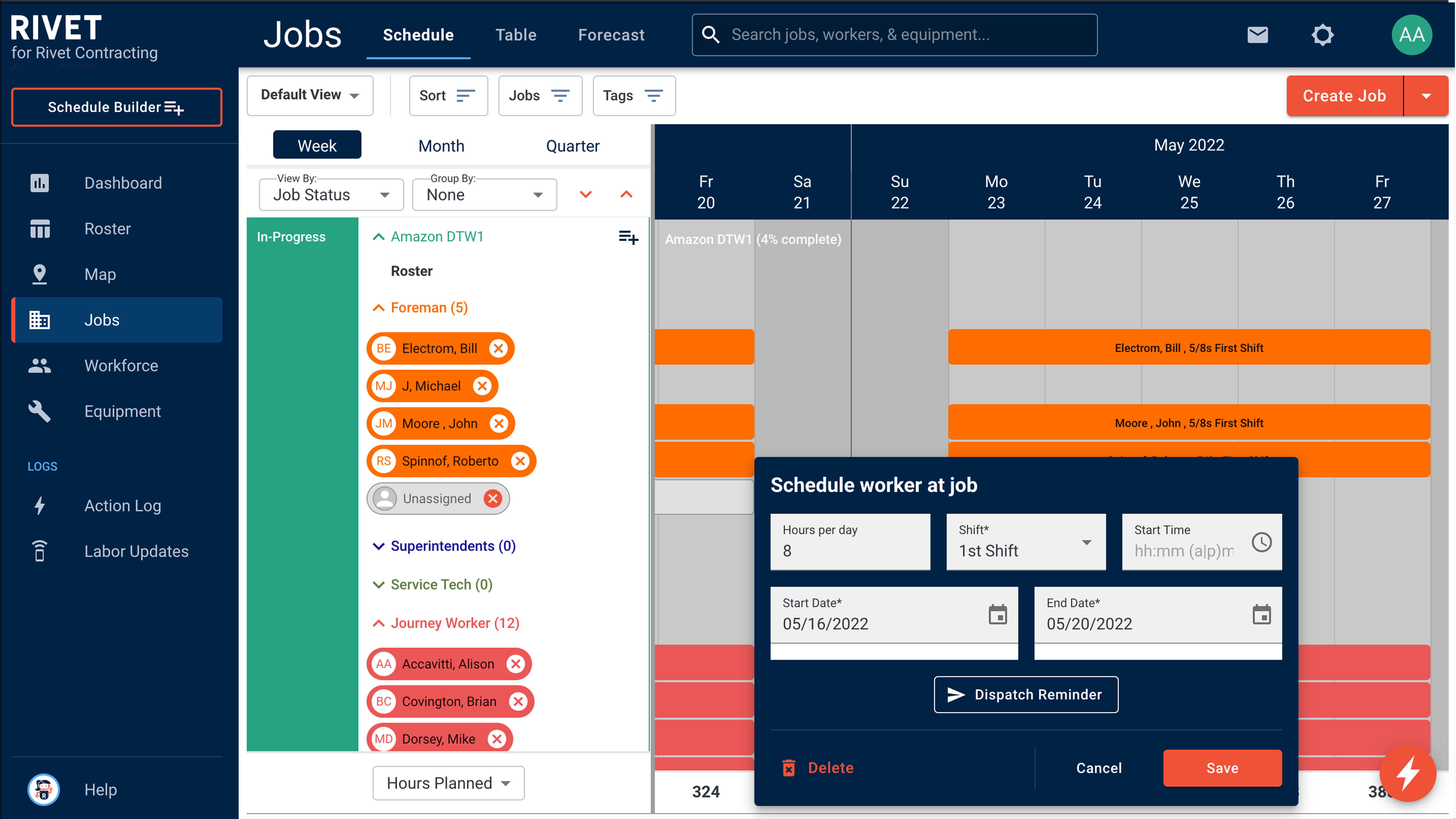Open the Group By None dropdown
1456x819 pixels.
484,195
